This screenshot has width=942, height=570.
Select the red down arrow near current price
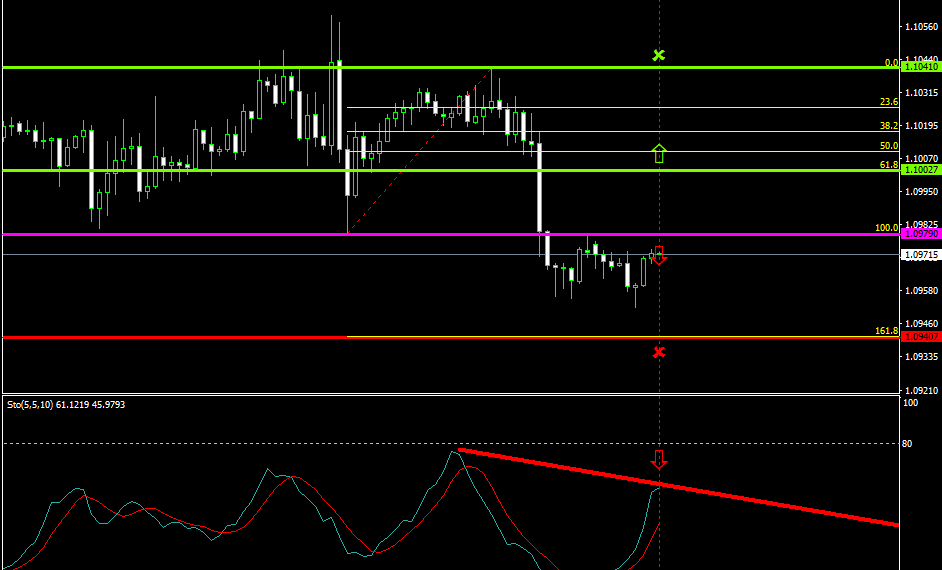click(x=659, y=255)
